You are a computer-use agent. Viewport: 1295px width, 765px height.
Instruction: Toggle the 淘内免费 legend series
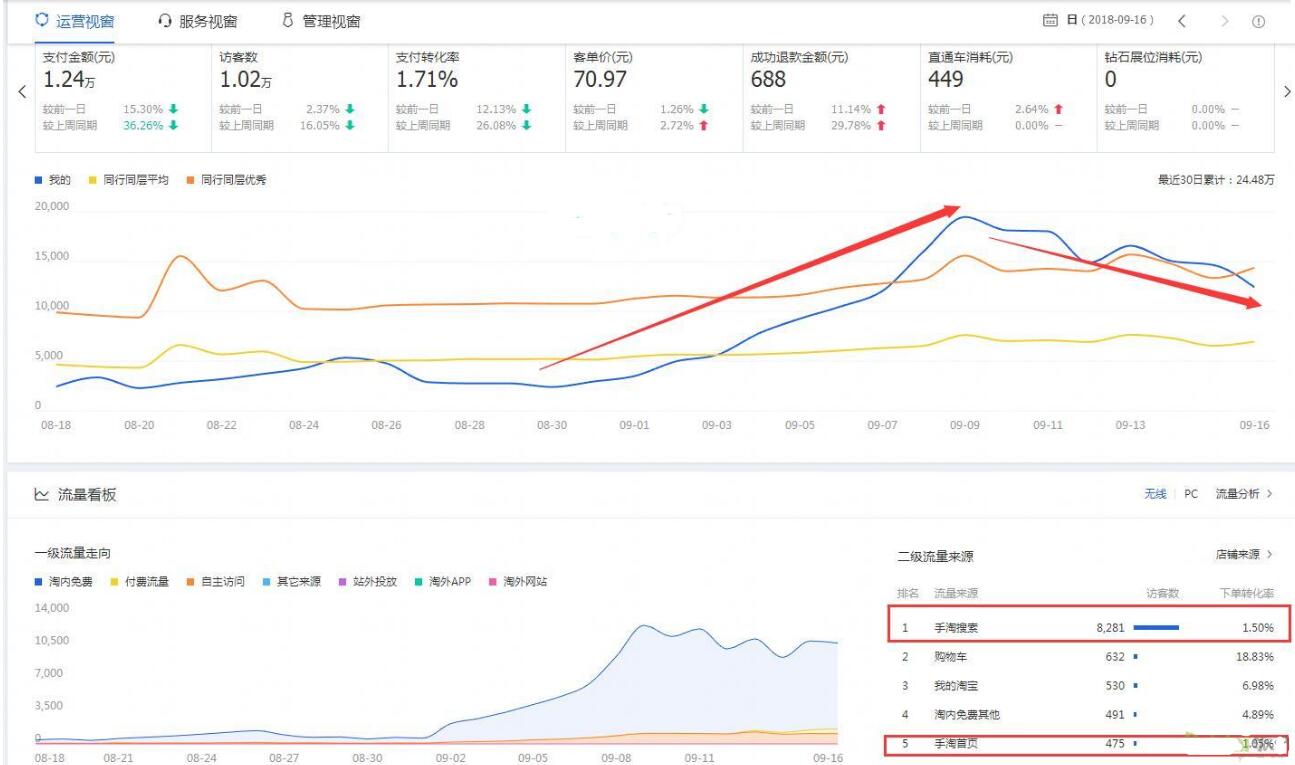[x=63, y=582]
